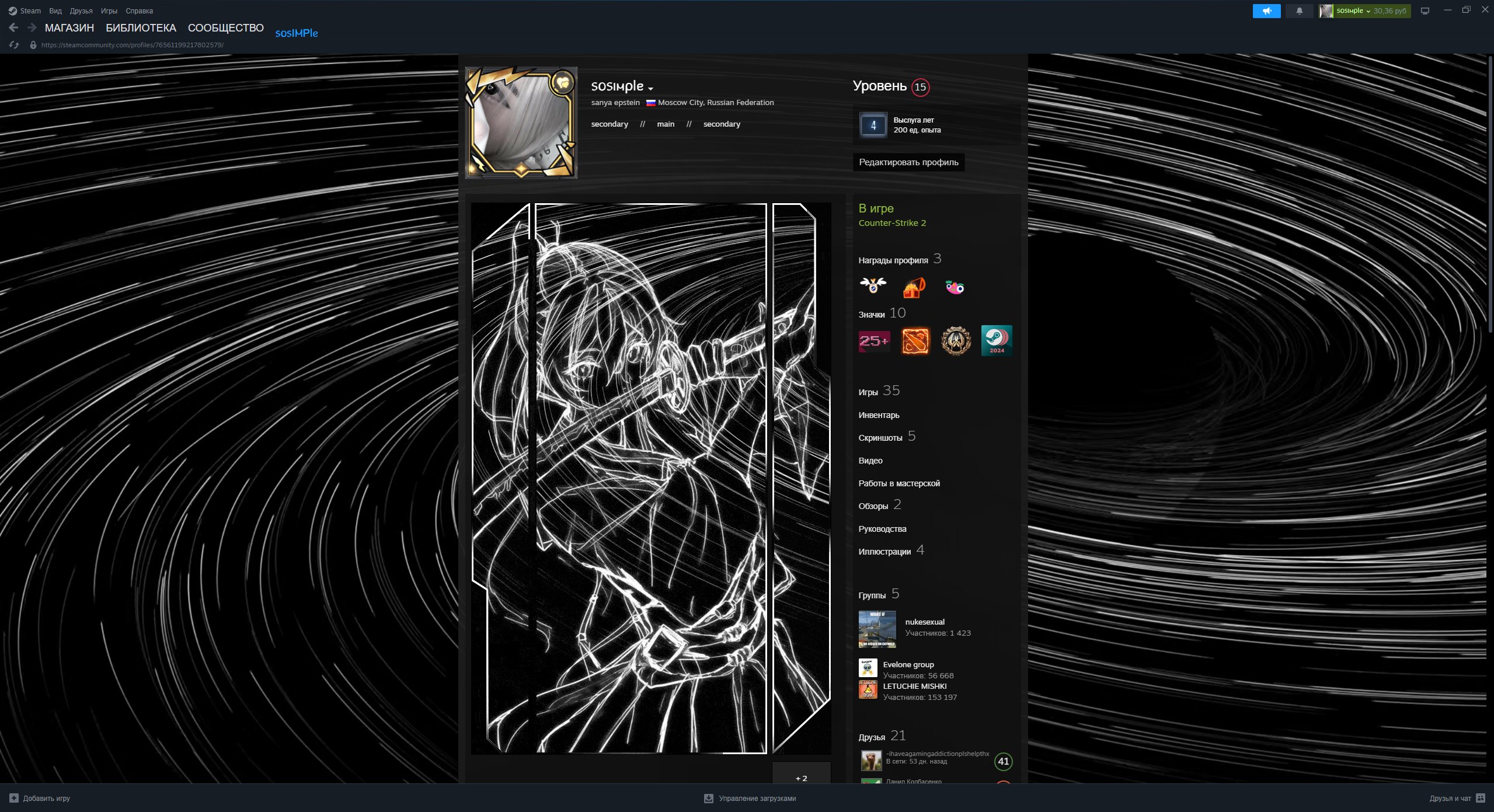The width and height of the screenshot is (1494, 812).
Task: Open Управление загрузками downloads manager
Action: click(750, 798)
